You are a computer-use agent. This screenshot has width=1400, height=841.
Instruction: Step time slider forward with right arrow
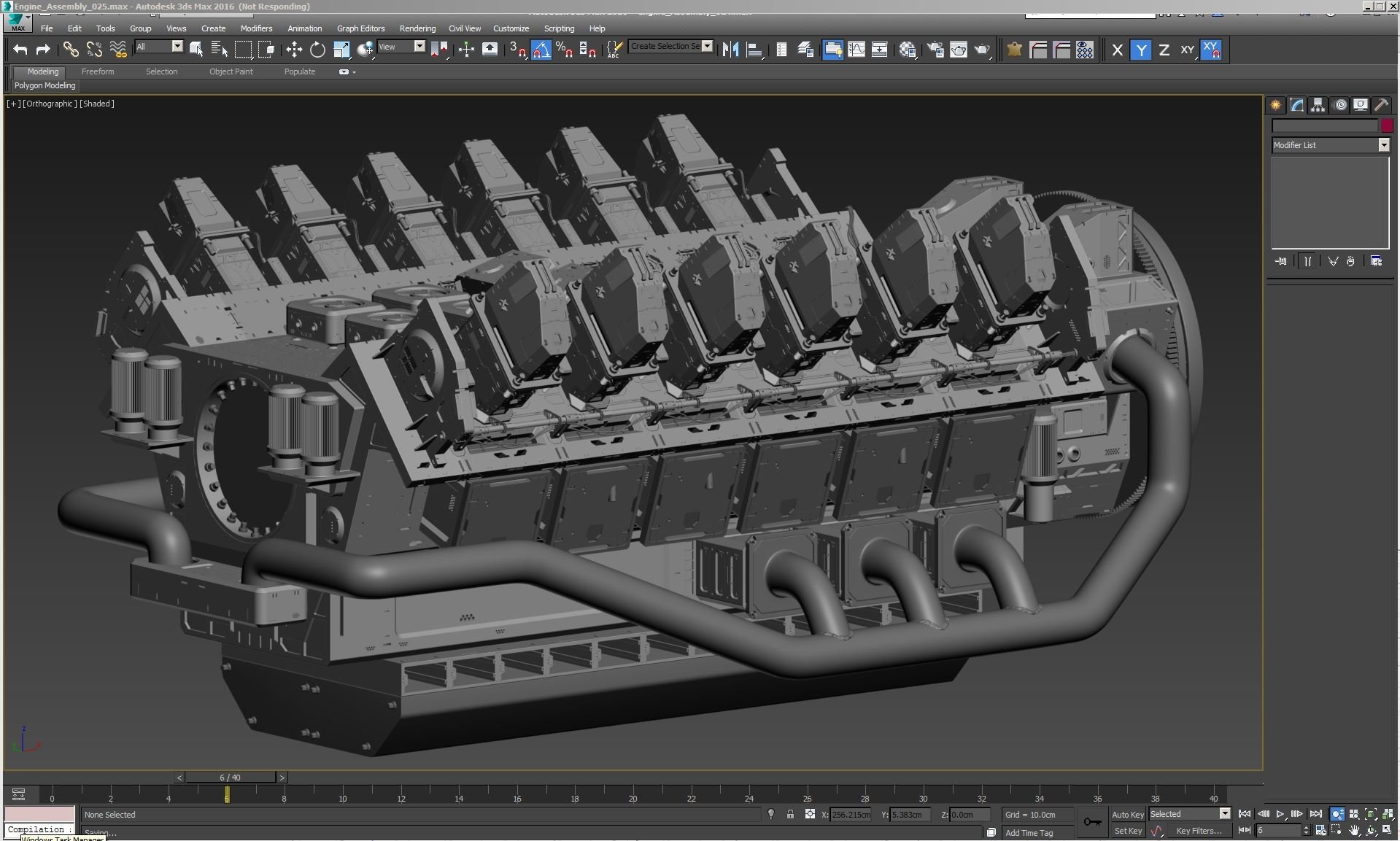click(x=282, y=778)
